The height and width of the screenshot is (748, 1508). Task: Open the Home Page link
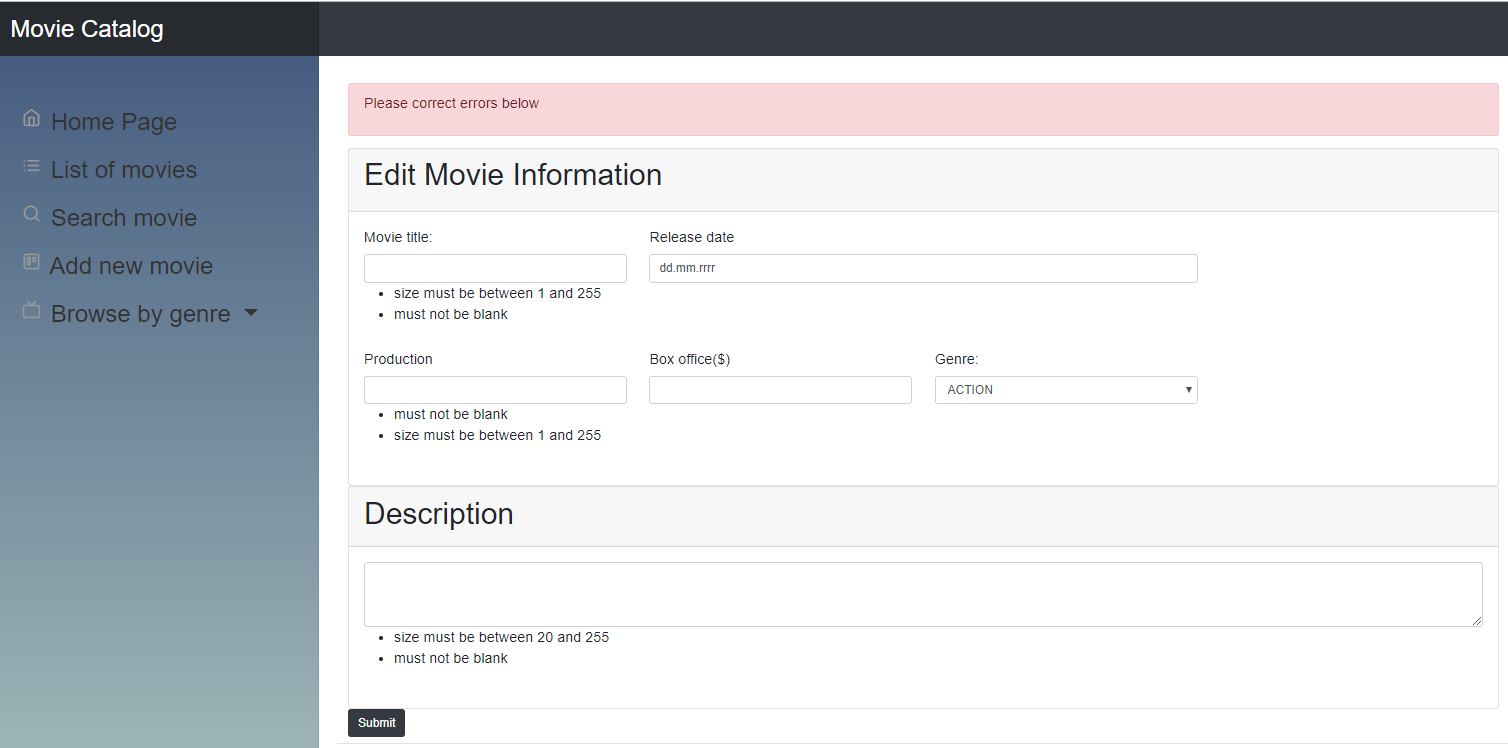tap(114, 122)
